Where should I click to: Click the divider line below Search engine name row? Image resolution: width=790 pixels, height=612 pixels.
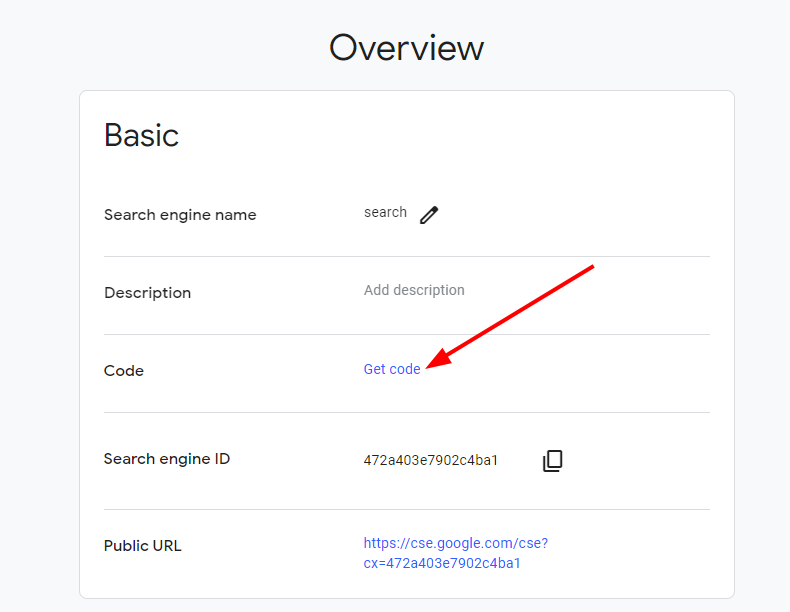pos(406,256)
